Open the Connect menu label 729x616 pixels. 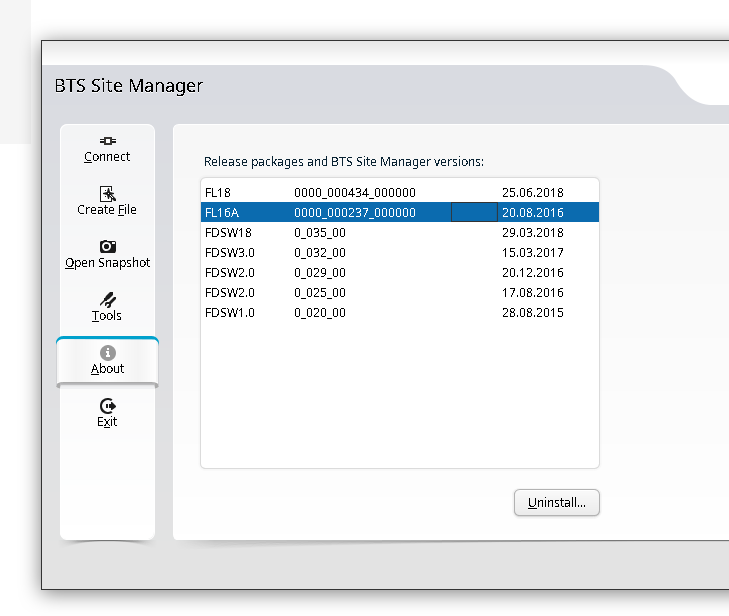click(107, 157)
